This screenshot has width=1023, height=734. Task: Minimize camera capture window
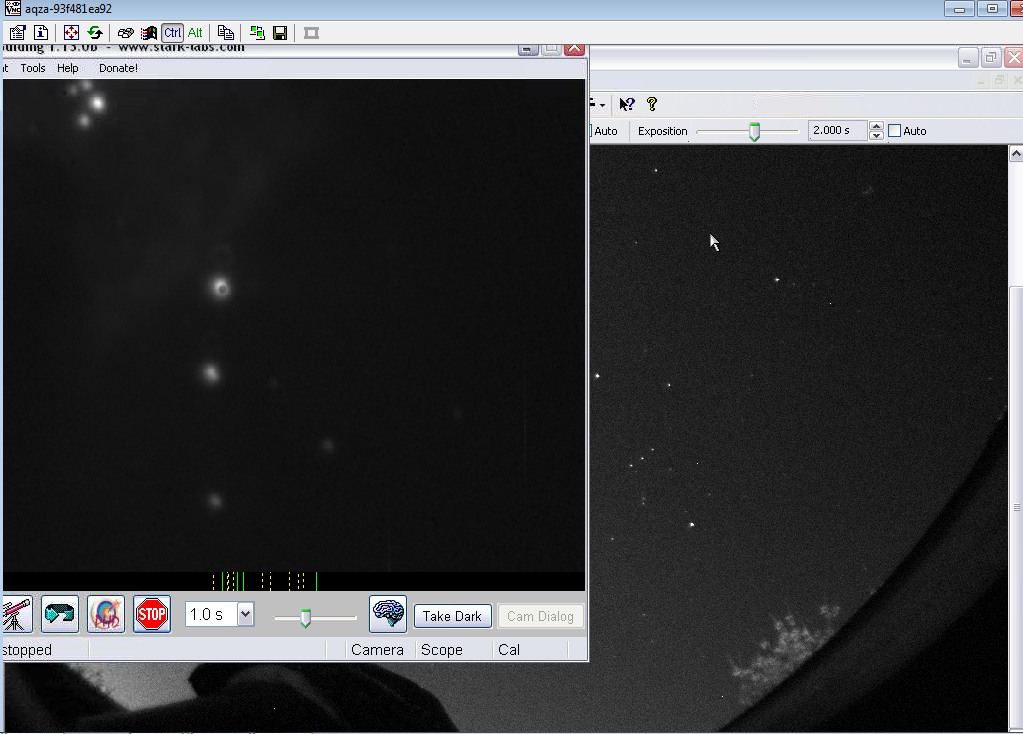pyautogui.click(x=968, y=57)
